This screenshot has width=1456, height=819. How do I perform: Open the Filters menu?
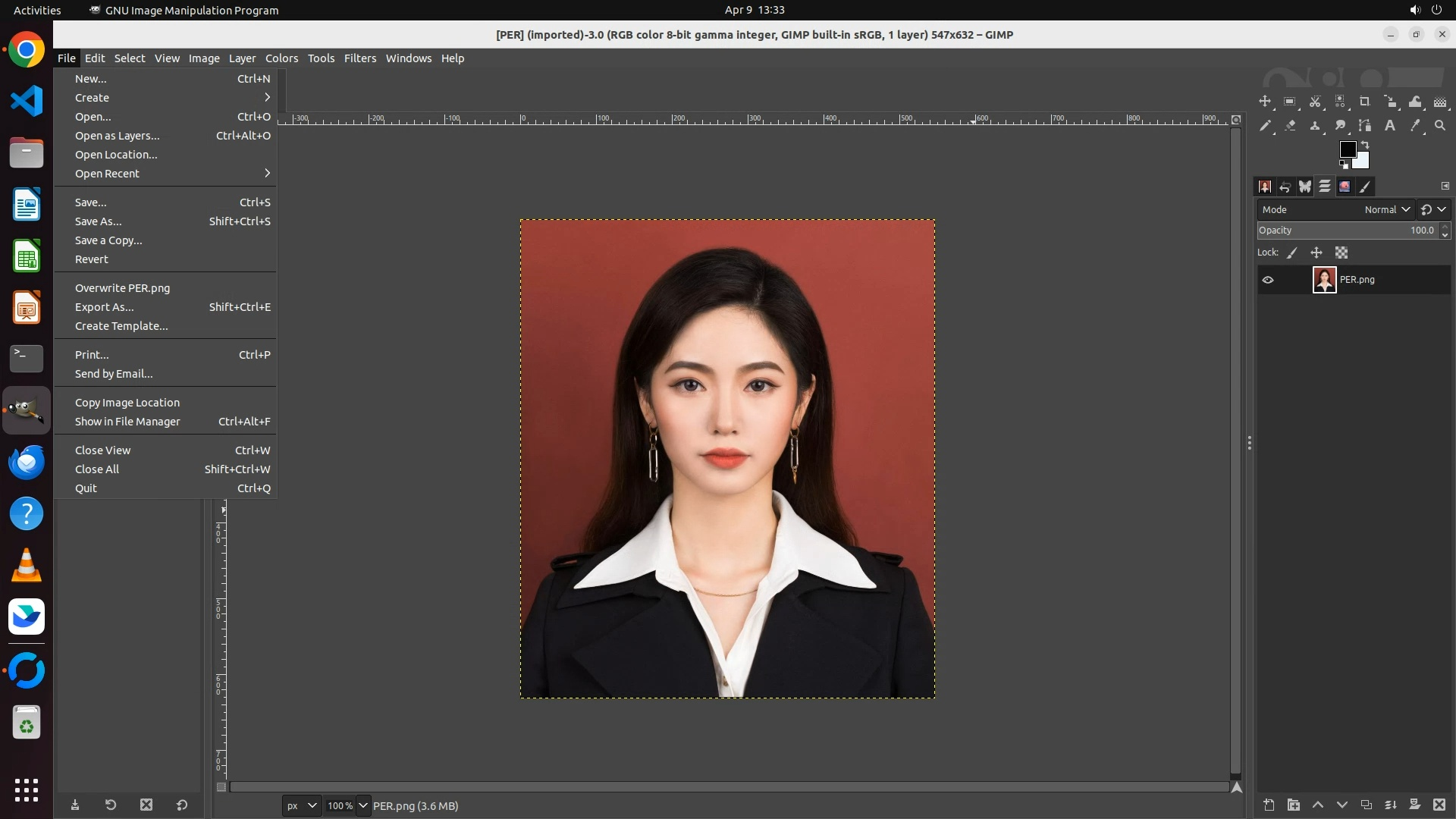coord(359,58)
